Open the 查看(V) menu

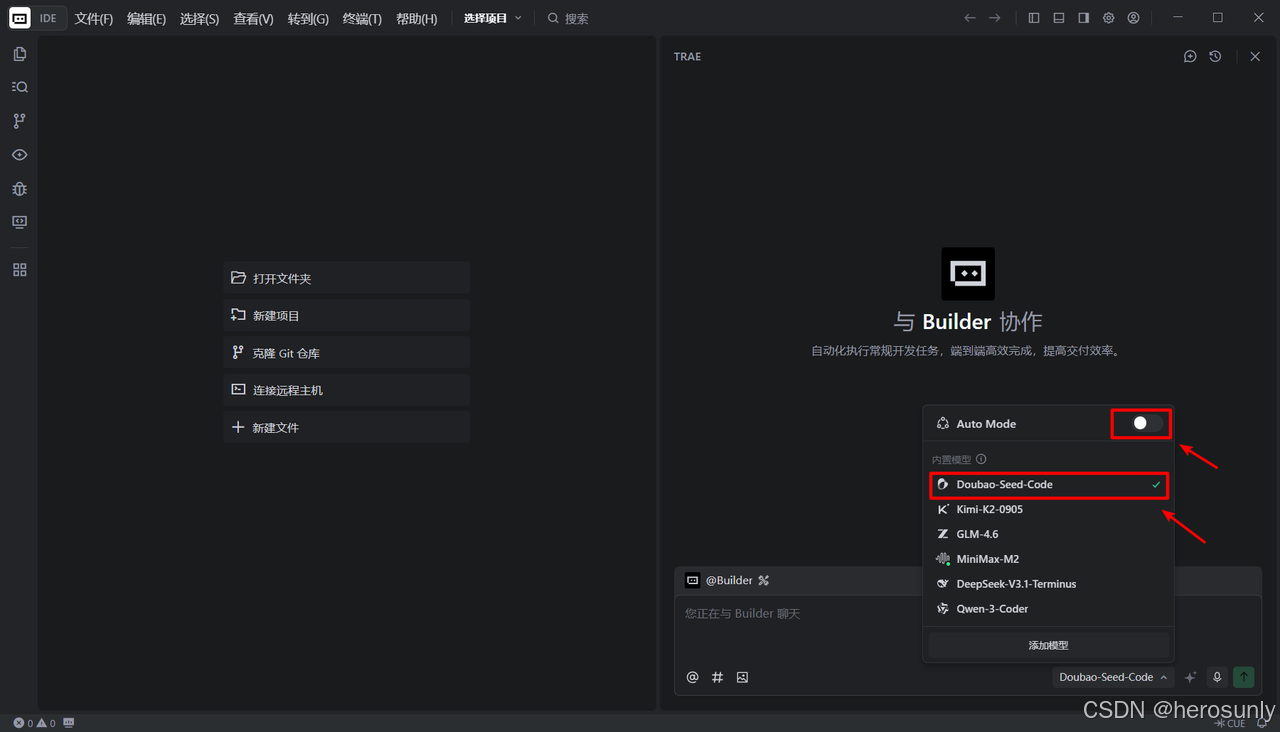253,18
